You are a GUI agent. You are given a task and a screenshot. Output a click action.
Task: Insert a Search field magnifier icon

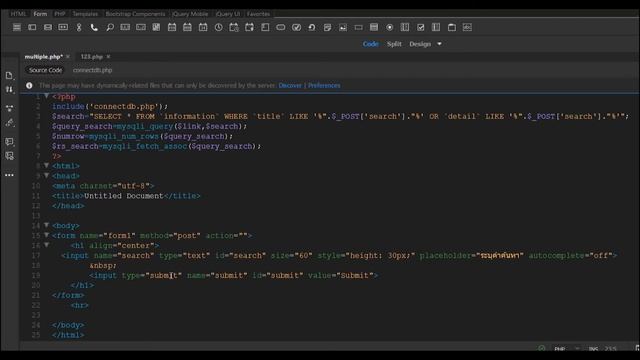pos(110,27)
